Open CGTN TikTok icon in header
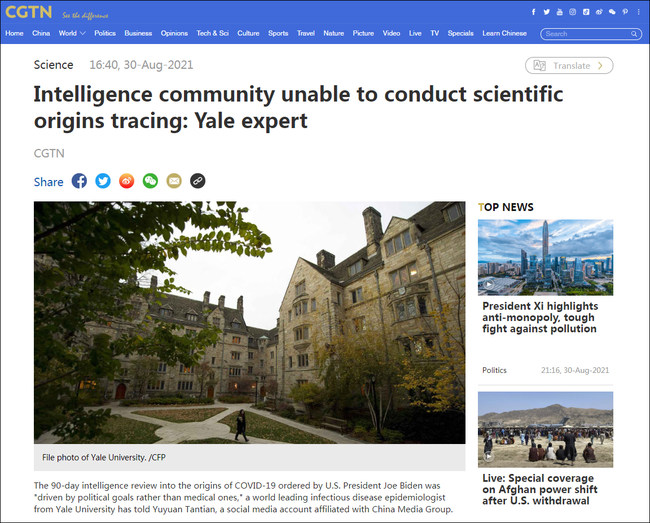Screen dimensions: 650x523 coord(586,12)
